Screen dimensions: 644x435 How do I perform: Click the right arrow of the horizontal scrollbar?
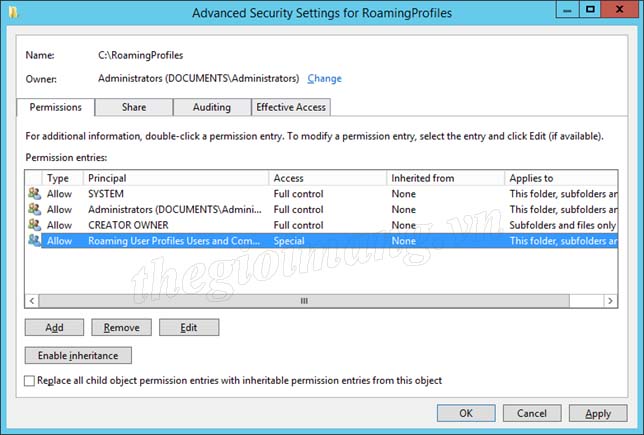point(610,301)
